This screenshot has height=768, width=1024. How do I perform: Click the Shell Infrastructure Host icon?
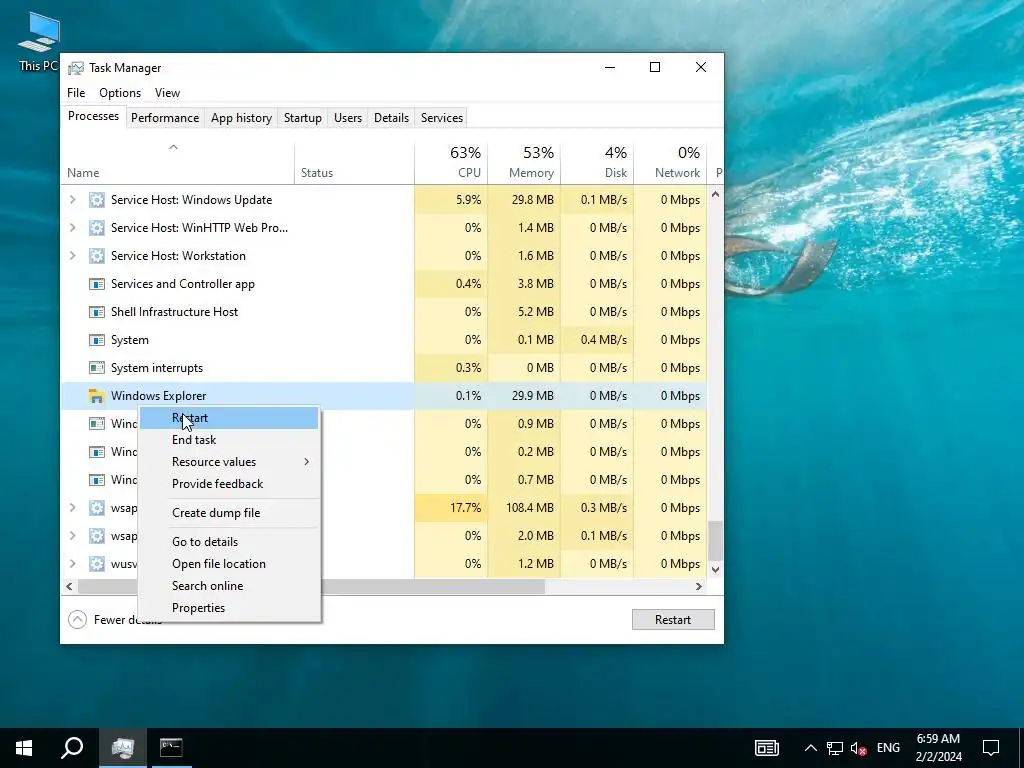pyautogui.click(x=97, y=312)
